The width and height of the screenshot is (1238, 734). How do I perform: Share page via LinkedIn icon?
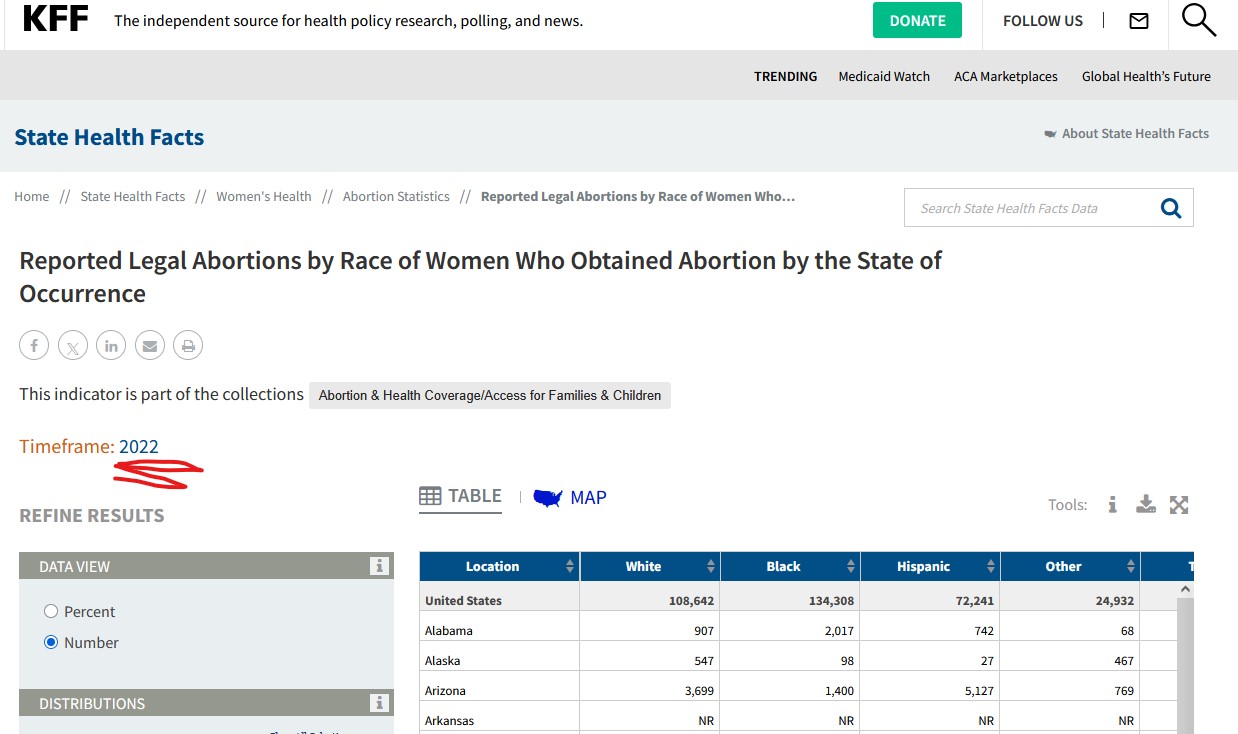pos(111,346)
